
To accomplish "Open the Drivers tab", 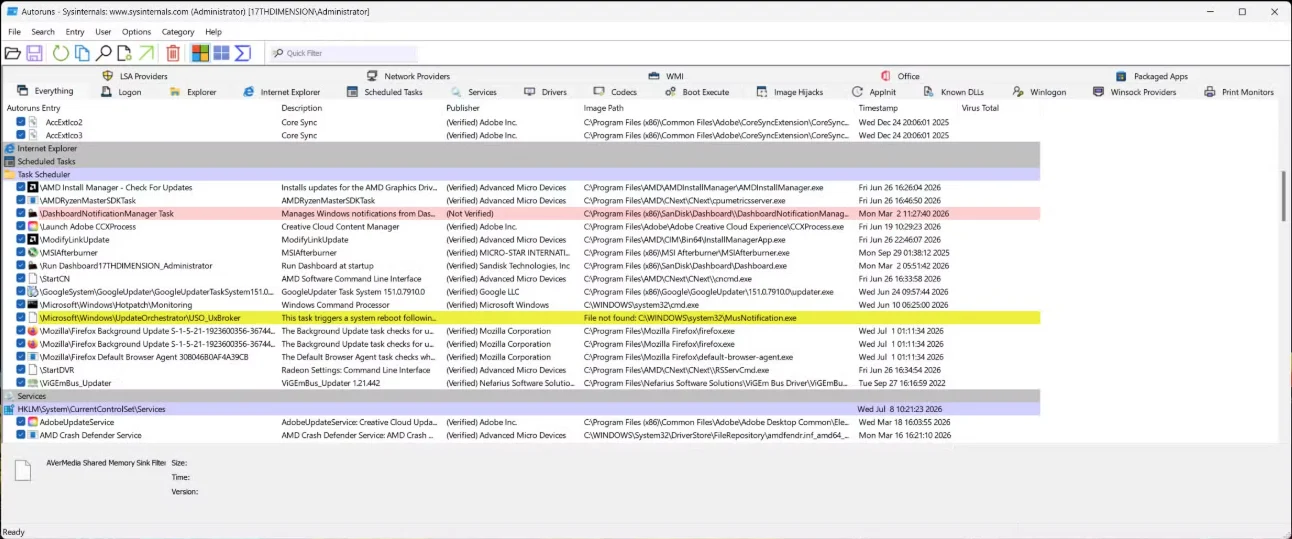I will [545, 92].
